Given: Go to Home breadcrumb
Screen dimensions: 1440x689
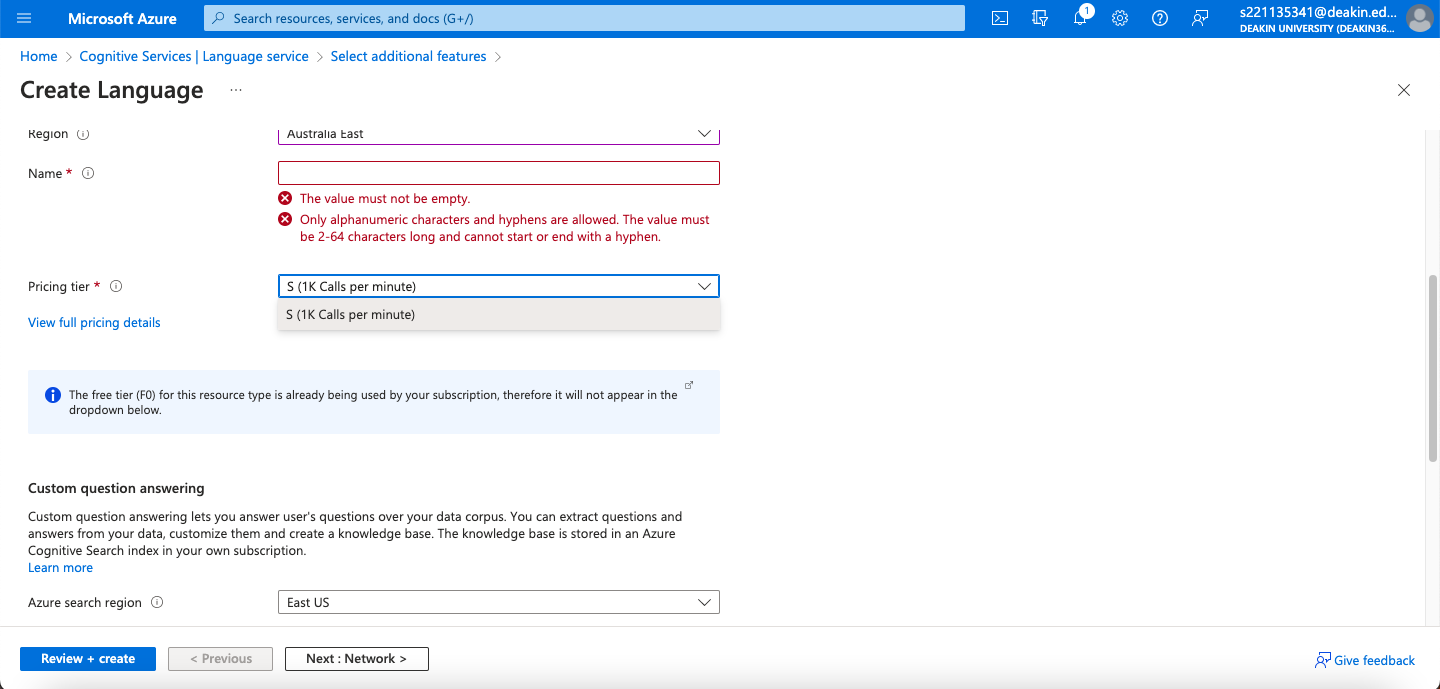Looking at the screenshot, I should pos(38,56).
